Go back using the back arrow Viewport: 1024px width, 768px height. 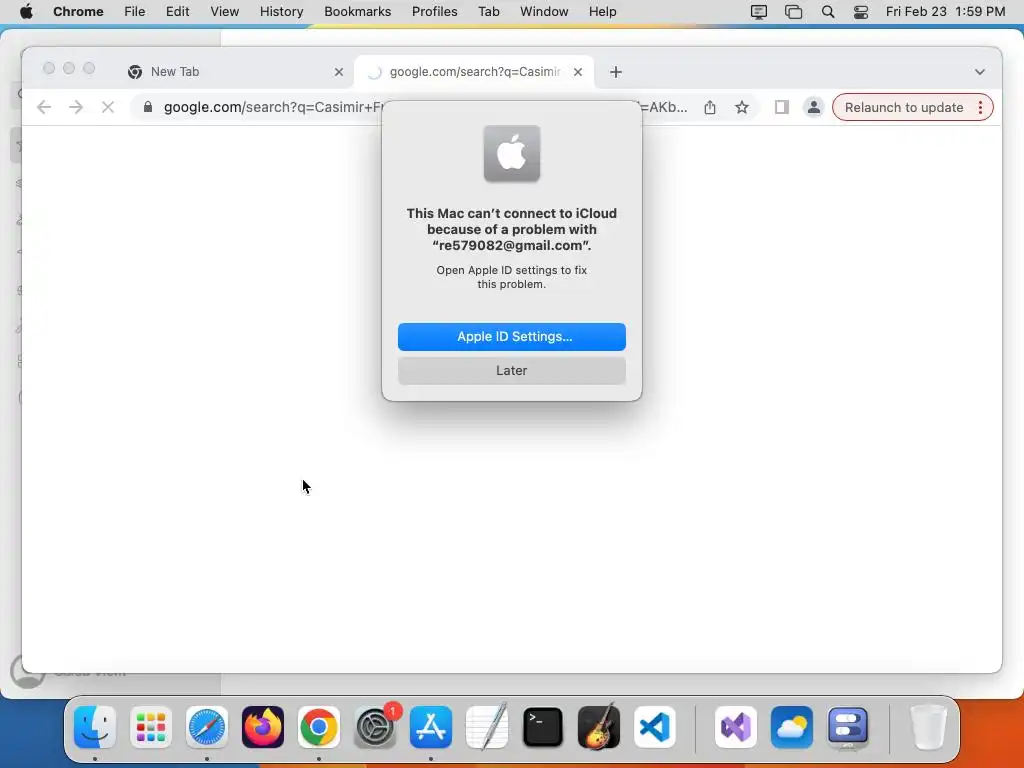tap(44, 107)
